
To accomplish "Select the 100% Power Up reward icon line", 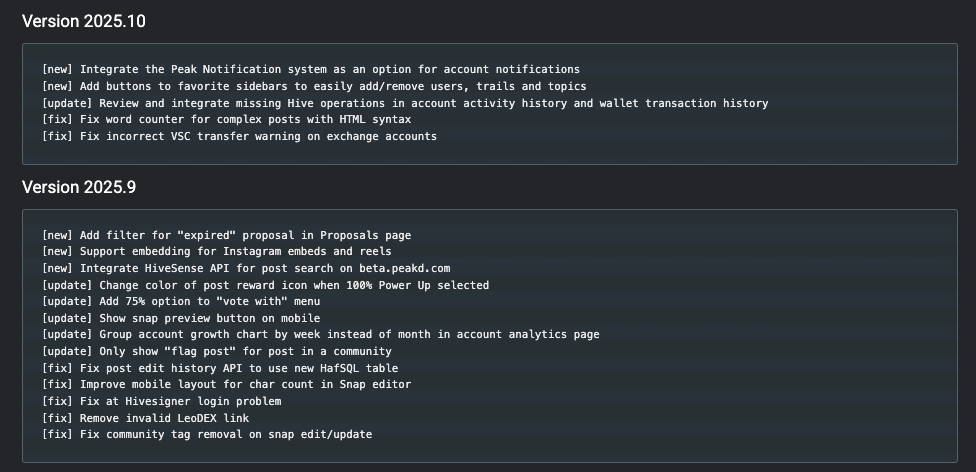I will (x=265, y=285).
